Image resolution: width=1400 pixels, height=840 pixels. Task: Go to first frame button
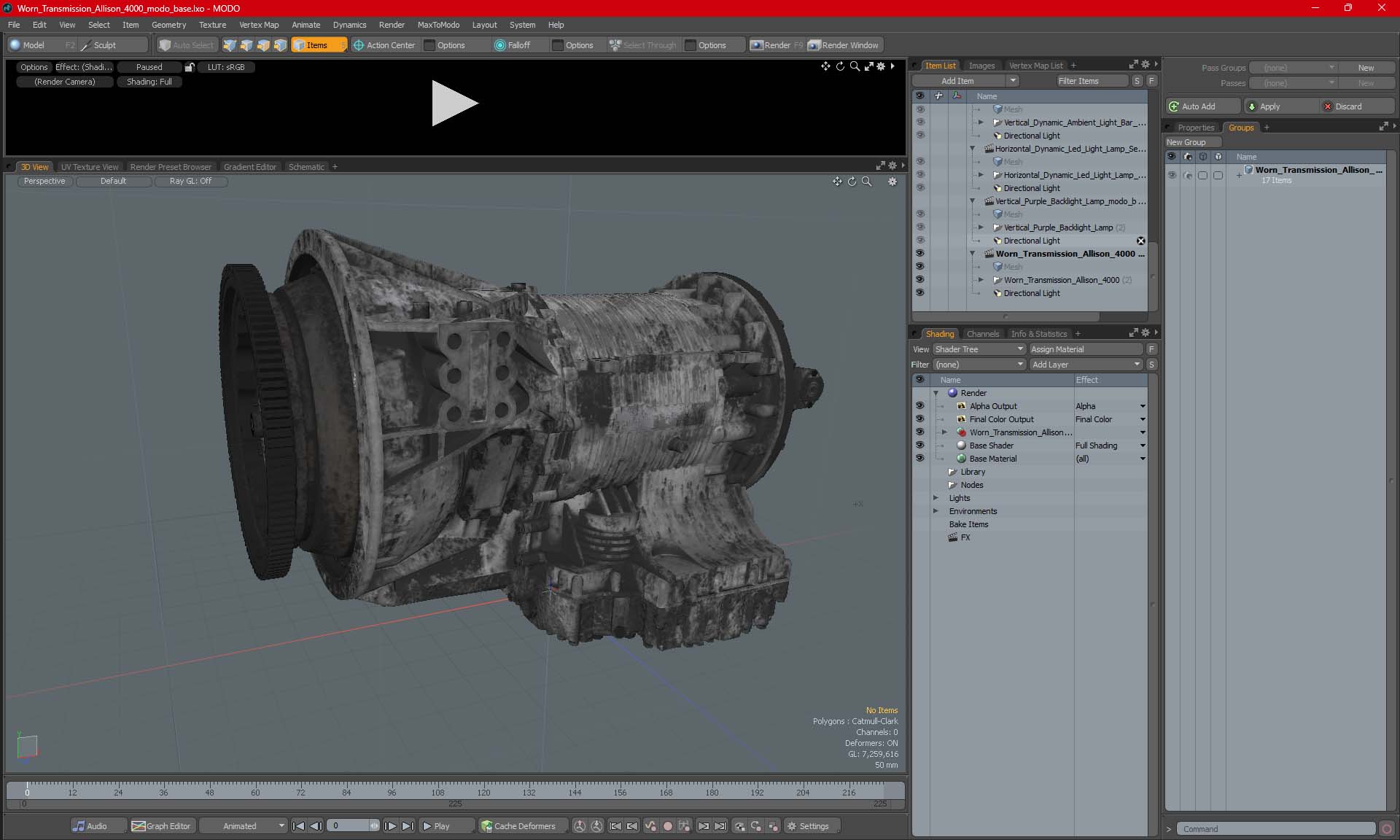pyautogui.click(x=298, y=826)
